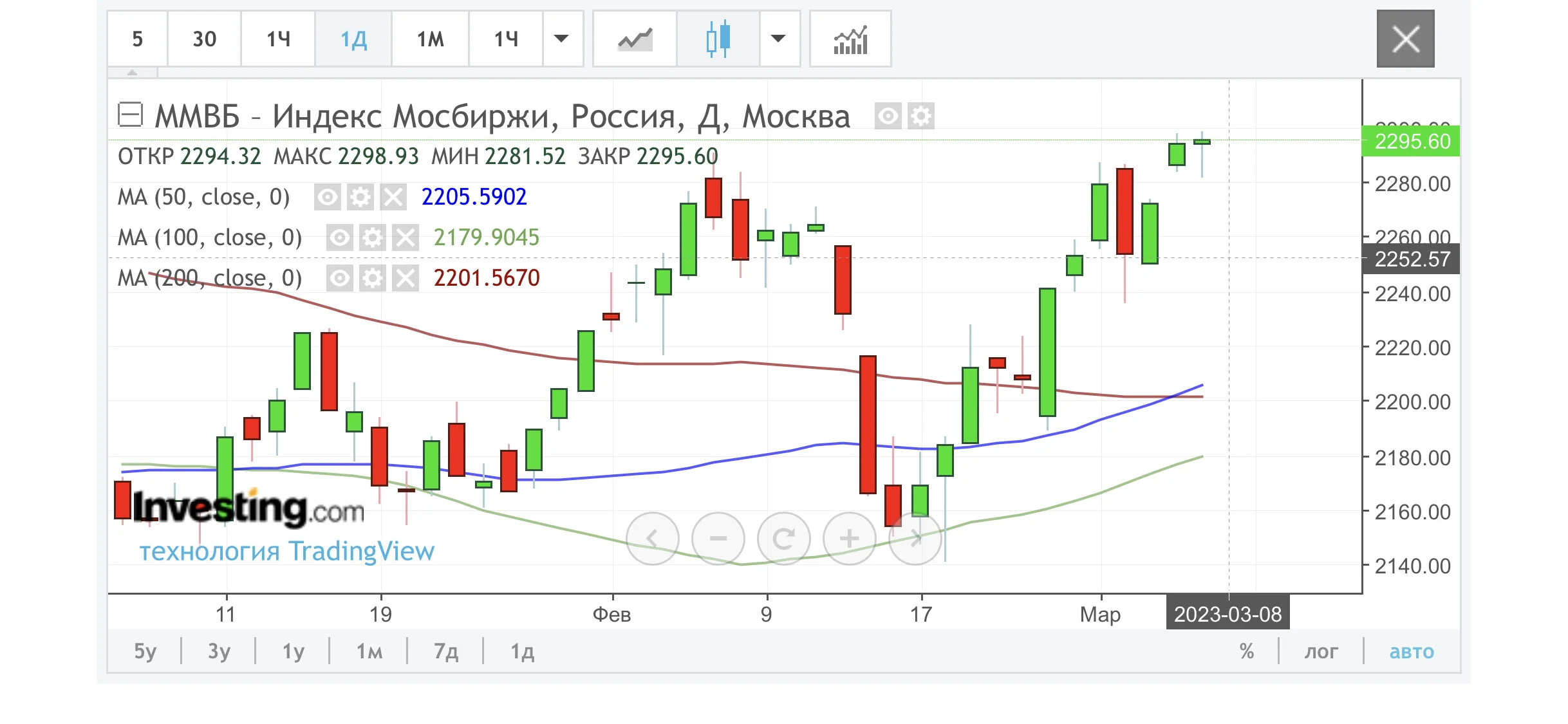
Task: Open settings gear for MA 50
Action: (x=360, y=197)
